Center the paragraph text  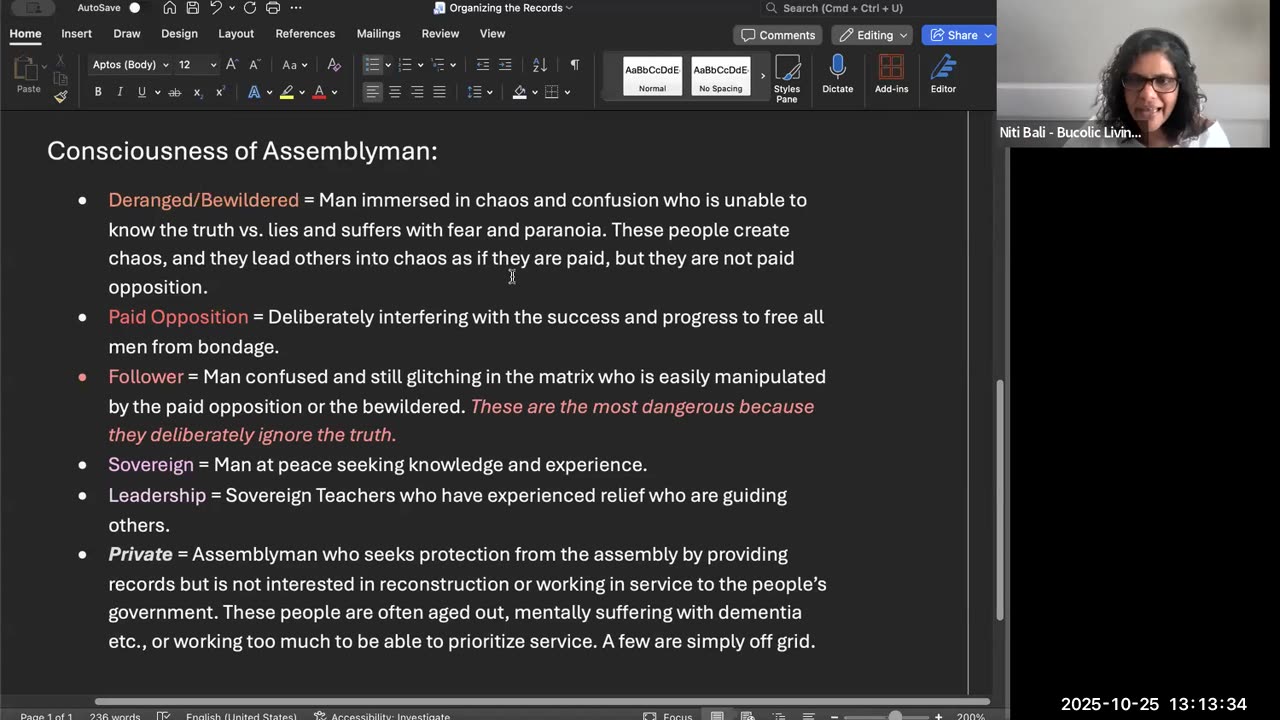click(395, 92)
